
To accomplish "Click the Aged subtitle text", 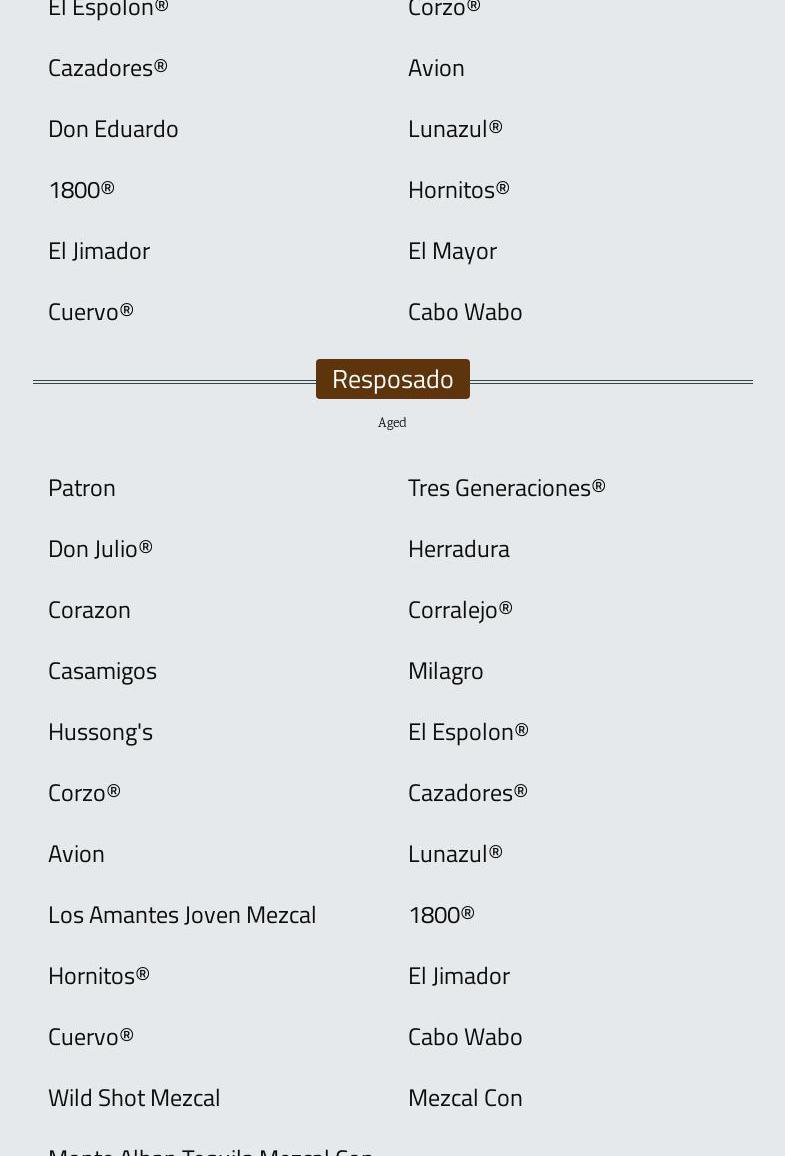I will [x=392, y=423].
